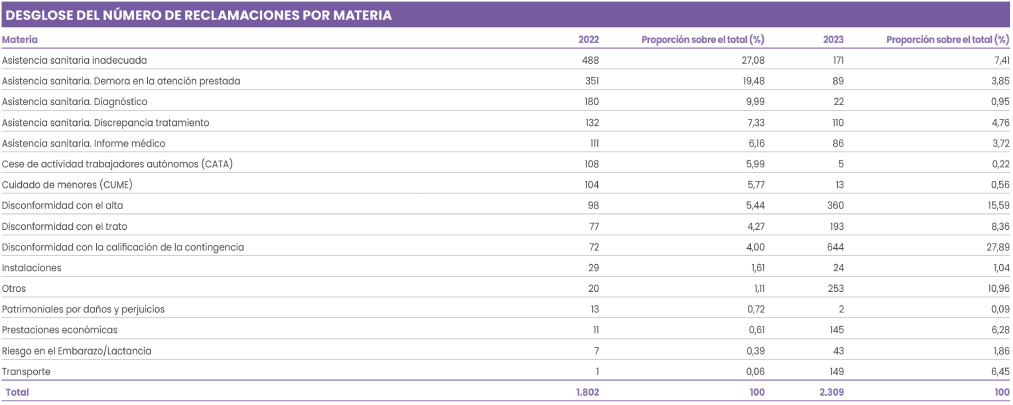Click the '2022' column header
1013x405 pixels.
coord(589,40)
